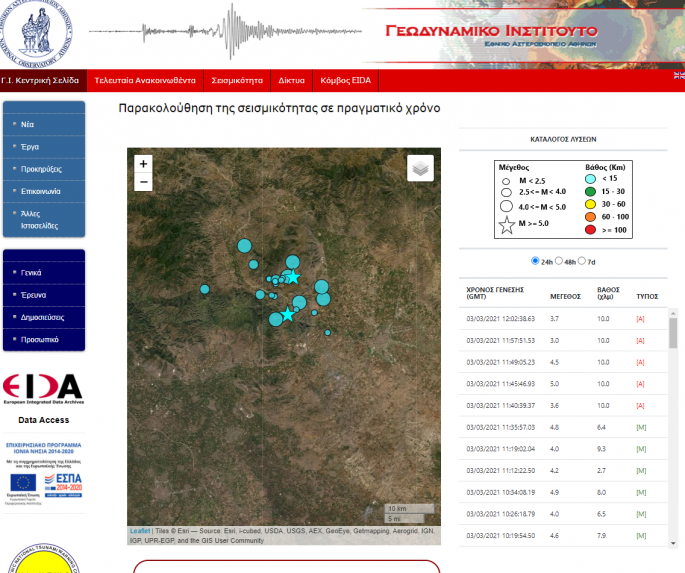Open the Δίκτυα menu
The image size is (685, 573).
pyautogui.click(x=291, y=80)
